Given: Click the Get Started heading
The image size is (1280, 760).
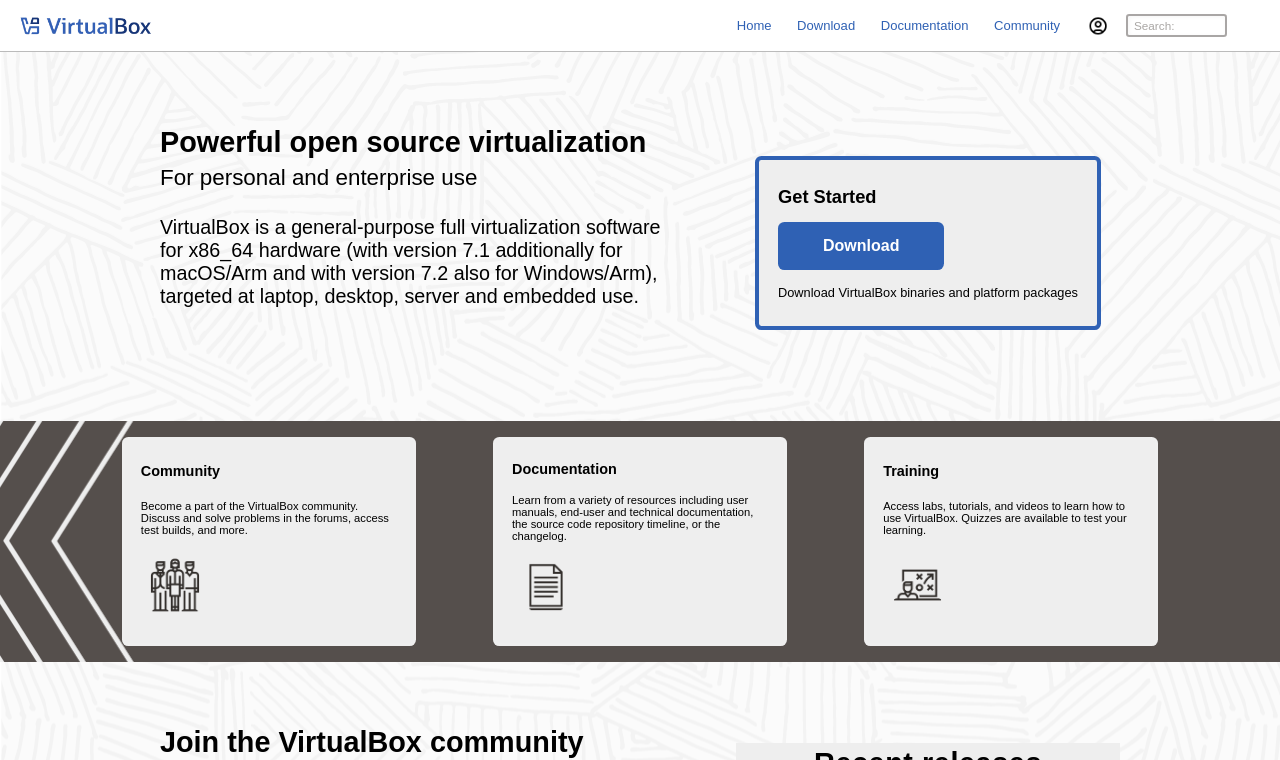Looking at the screenshot, I should (827, 197).
